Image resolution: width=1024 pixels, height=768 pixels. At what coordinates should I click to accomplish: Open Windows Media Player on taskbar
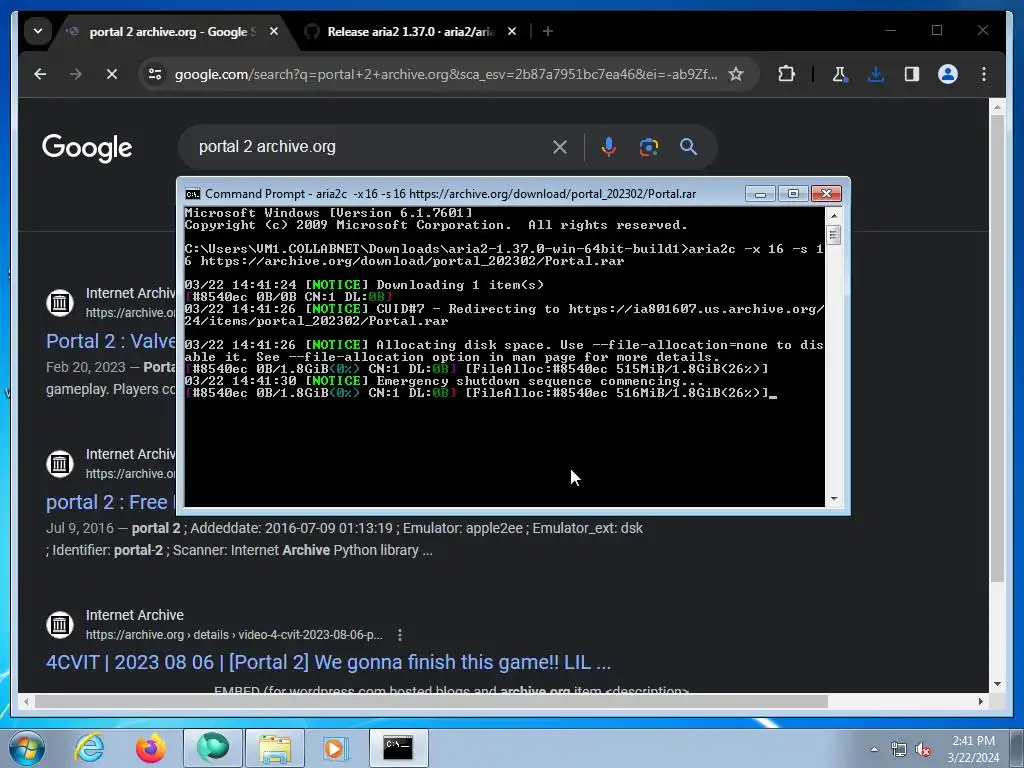coord(336,748)
